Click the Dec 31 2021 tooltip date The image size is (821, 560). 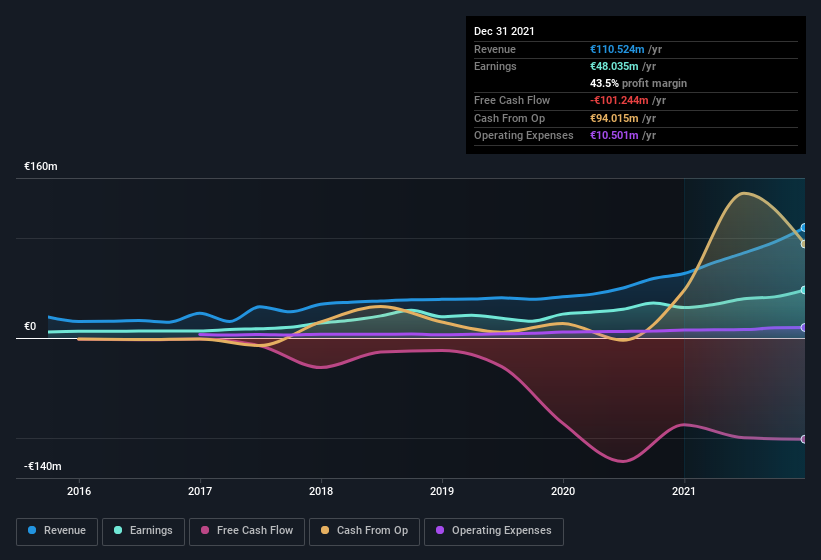coord(504,31)
